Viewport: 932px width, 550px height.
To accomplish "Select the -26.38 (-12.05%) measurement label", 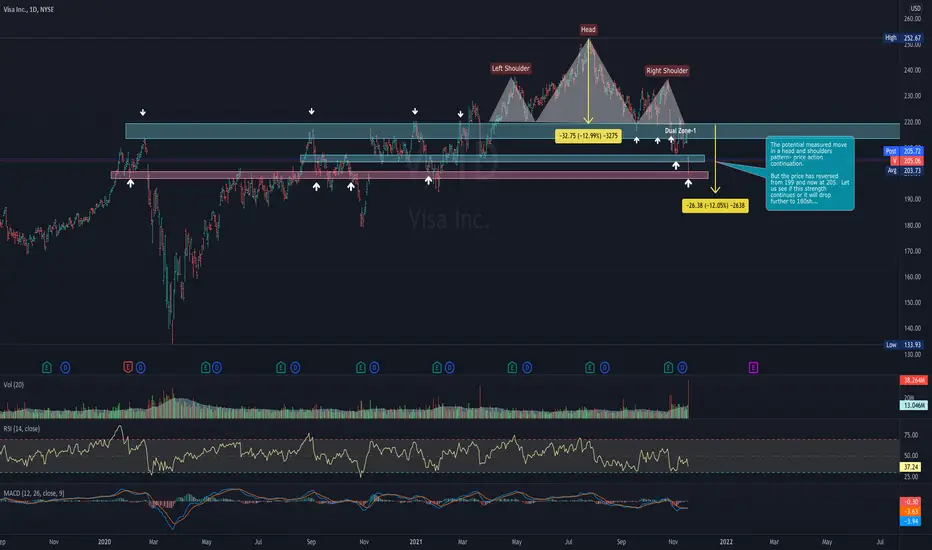I will (x=715, y=206).
